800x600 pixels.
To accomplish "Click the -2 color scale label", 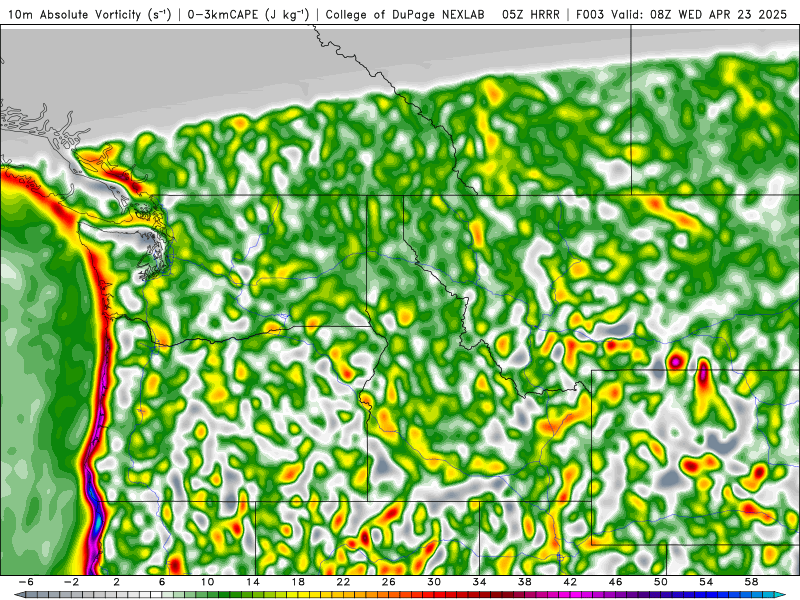I will tap(71, 582).
